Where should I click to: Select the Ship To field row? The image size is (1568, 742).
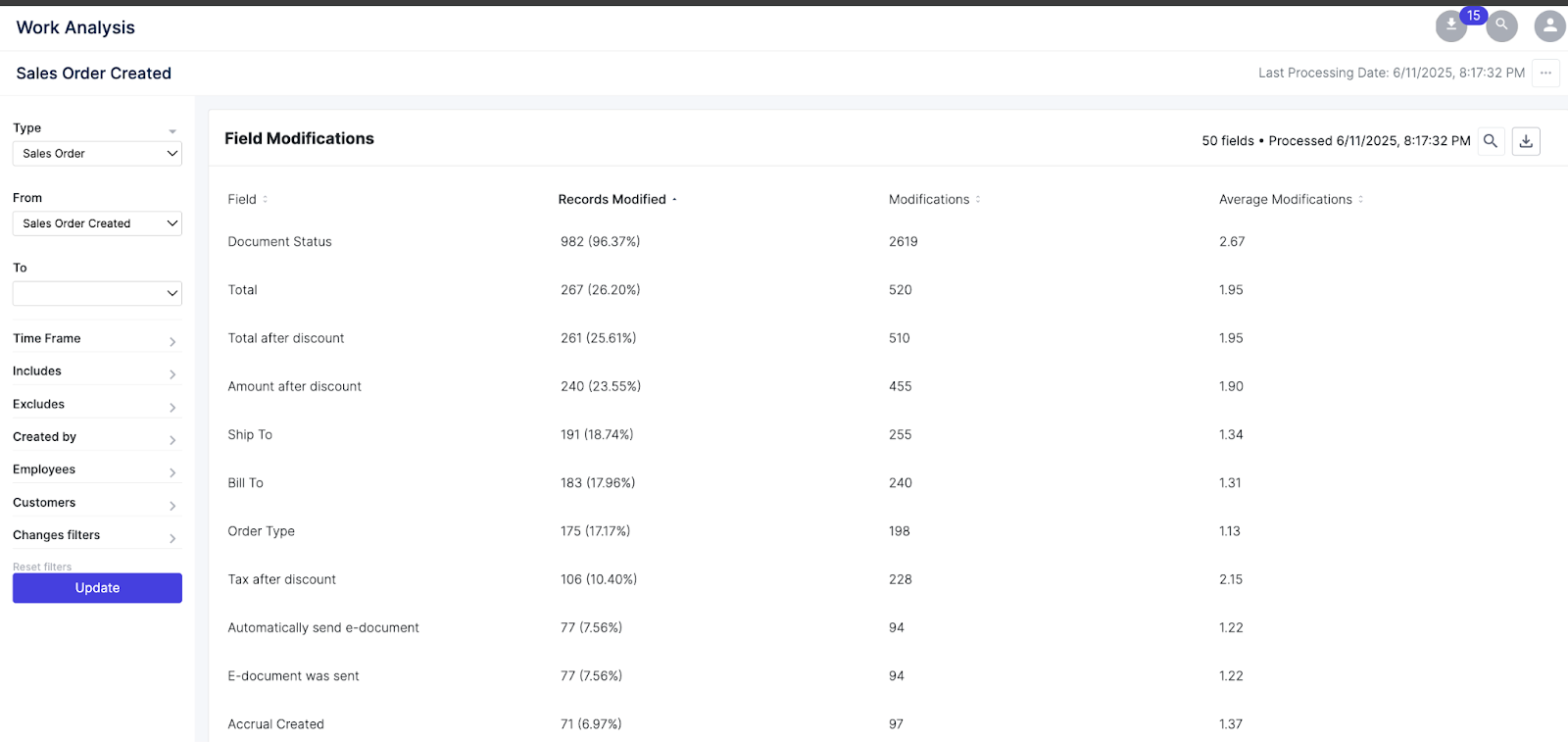click(250, 434)
